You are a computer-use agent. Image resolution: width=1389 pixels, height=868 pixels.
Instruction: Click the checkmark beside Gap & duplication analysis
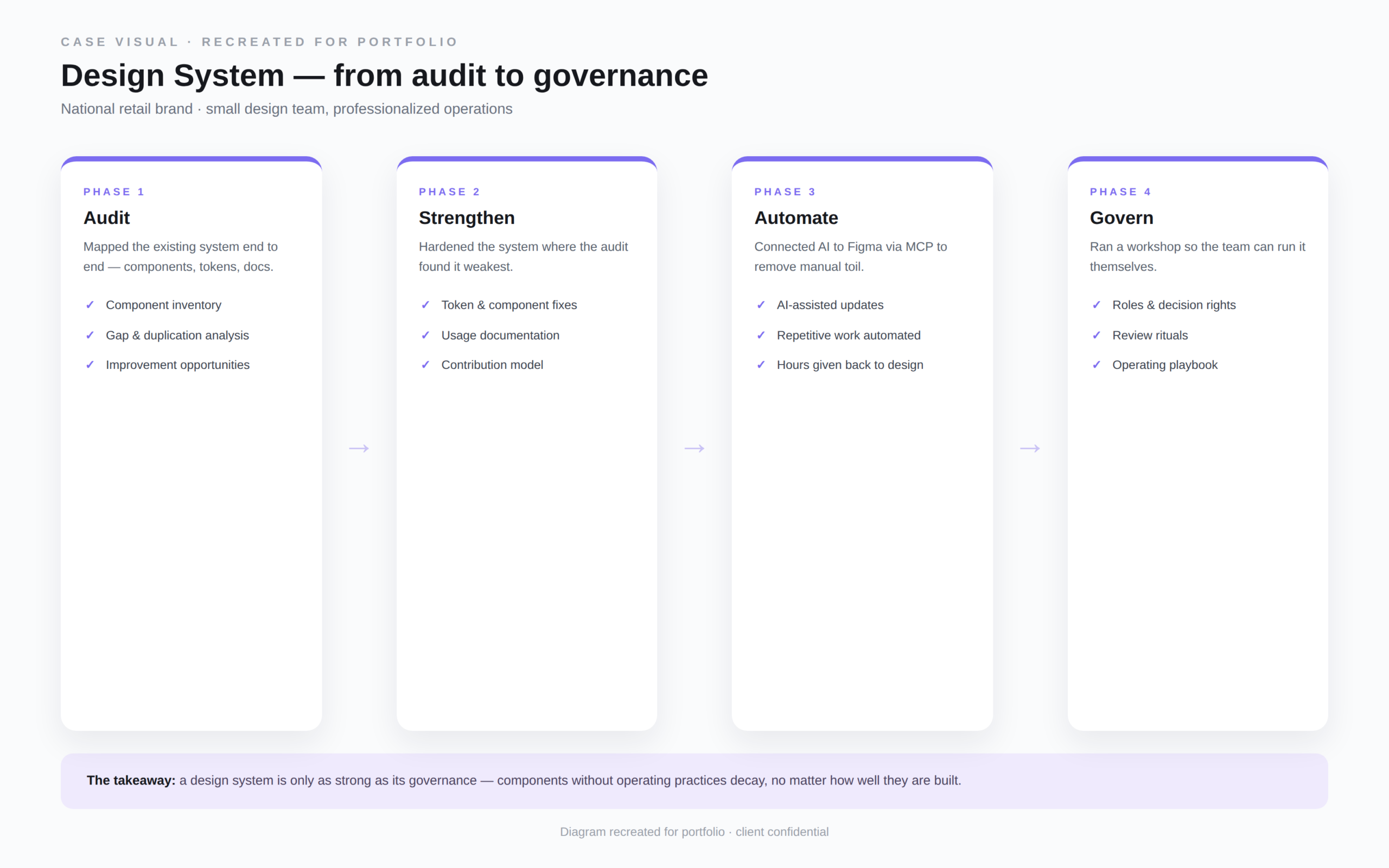click(x=90, y=335)
